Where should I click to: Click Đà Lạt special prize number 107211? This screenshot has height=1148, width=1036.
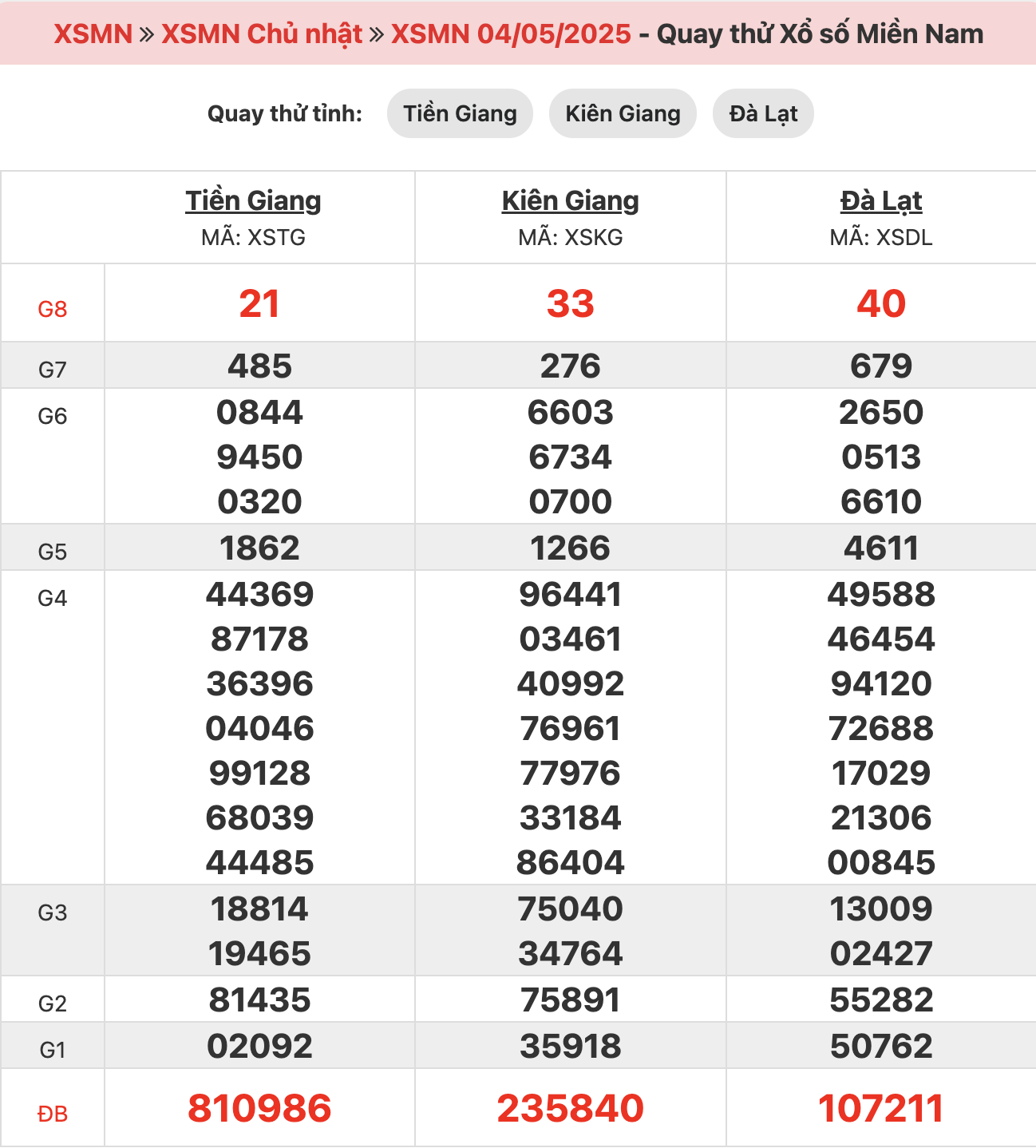coord(881,1108)
